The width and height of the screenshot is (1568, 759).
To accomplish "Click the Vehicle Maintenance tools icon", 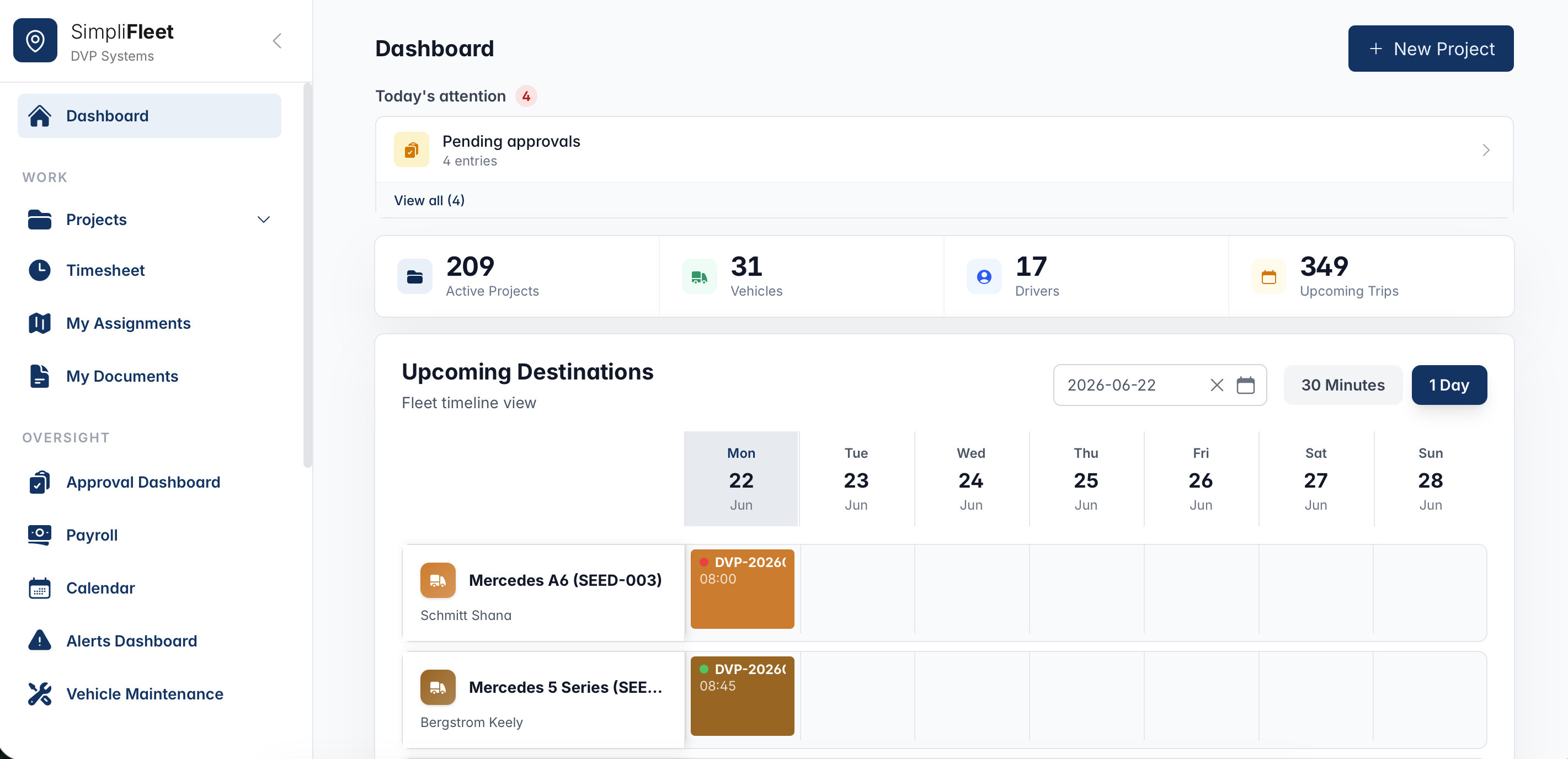I will point(40,694).
